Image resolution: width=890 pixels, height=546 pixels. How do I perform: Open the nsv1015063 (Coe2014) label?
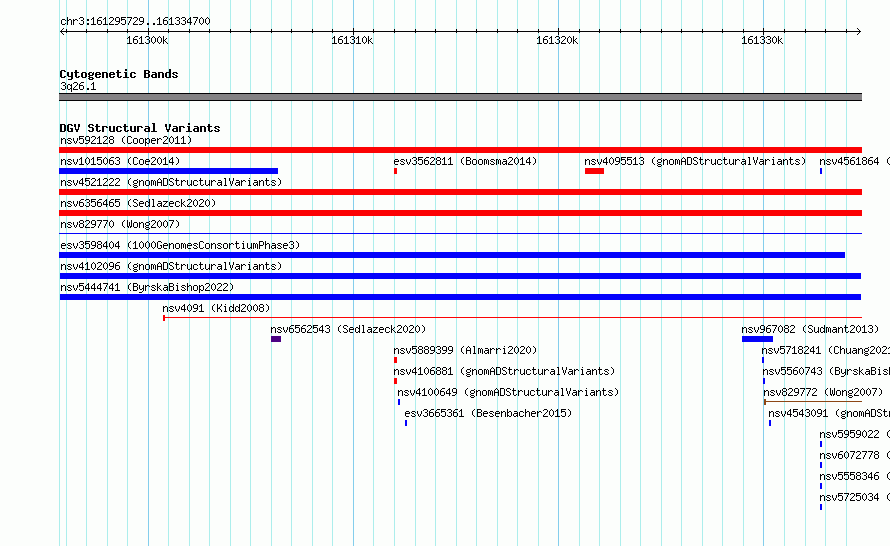[x=120, y=161]
